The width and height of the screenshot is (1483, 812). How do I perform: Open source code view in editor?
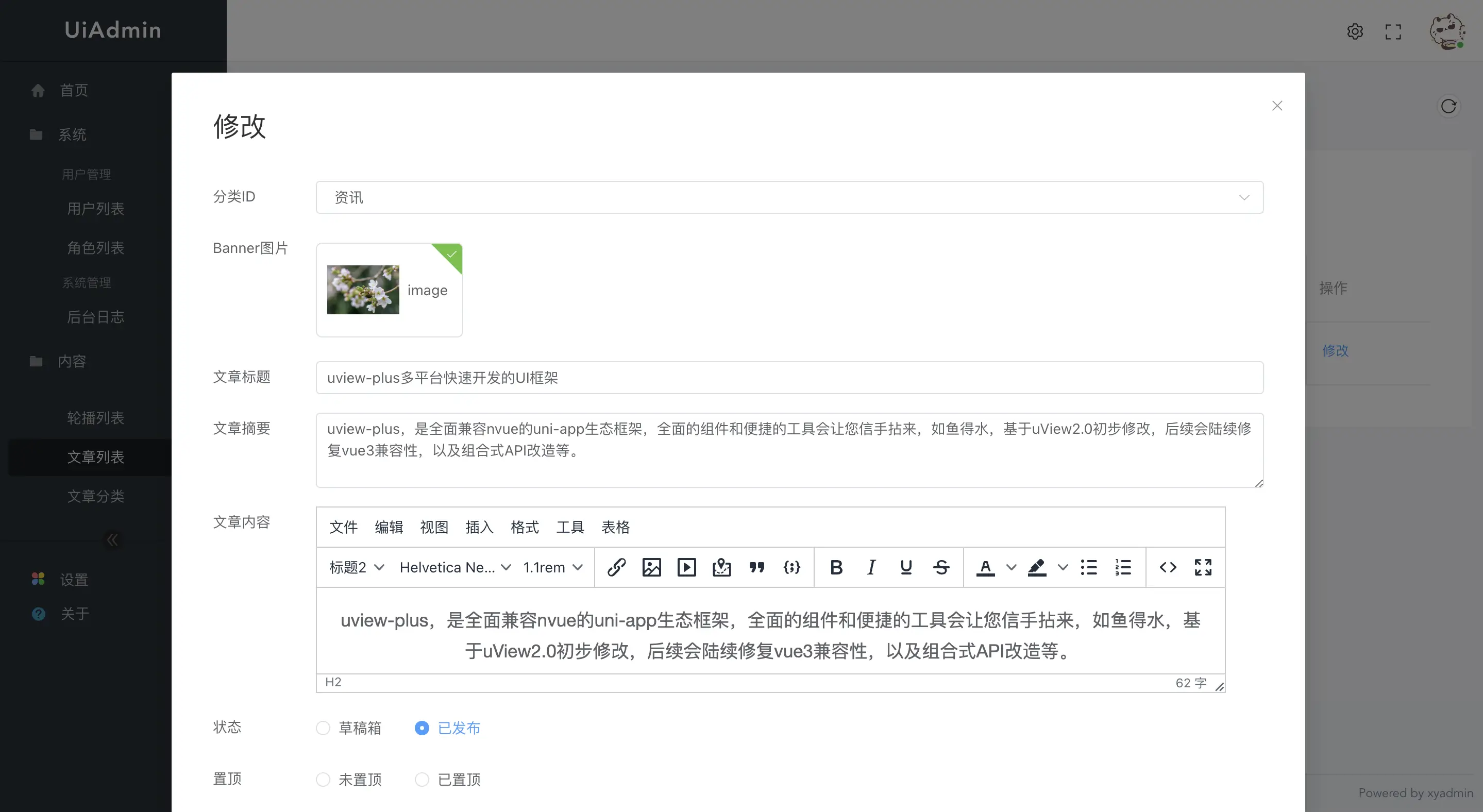click(1168, 567)
